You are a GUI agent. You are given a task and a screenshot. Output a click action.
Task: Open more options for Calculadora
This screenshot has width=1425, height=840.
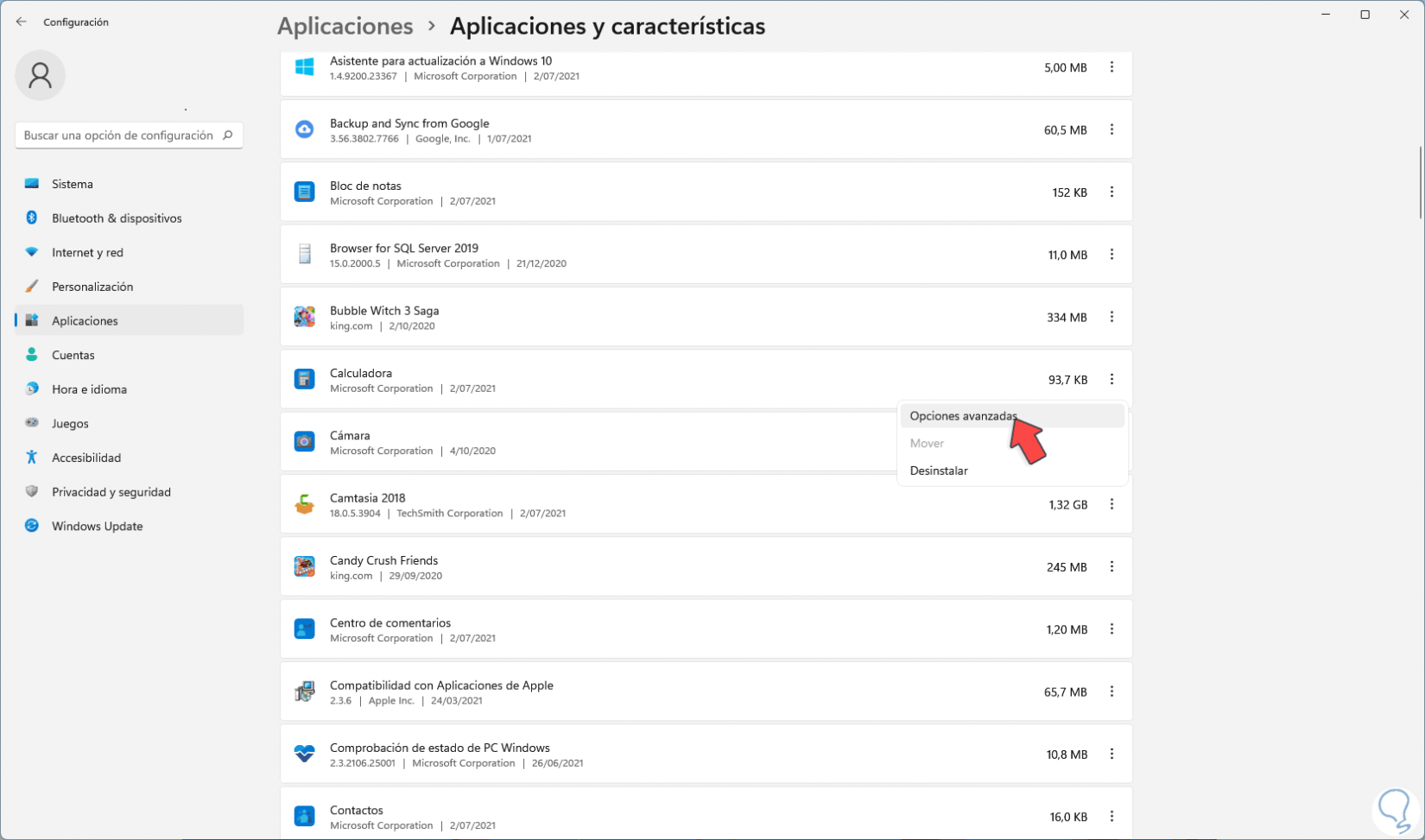1111,380
